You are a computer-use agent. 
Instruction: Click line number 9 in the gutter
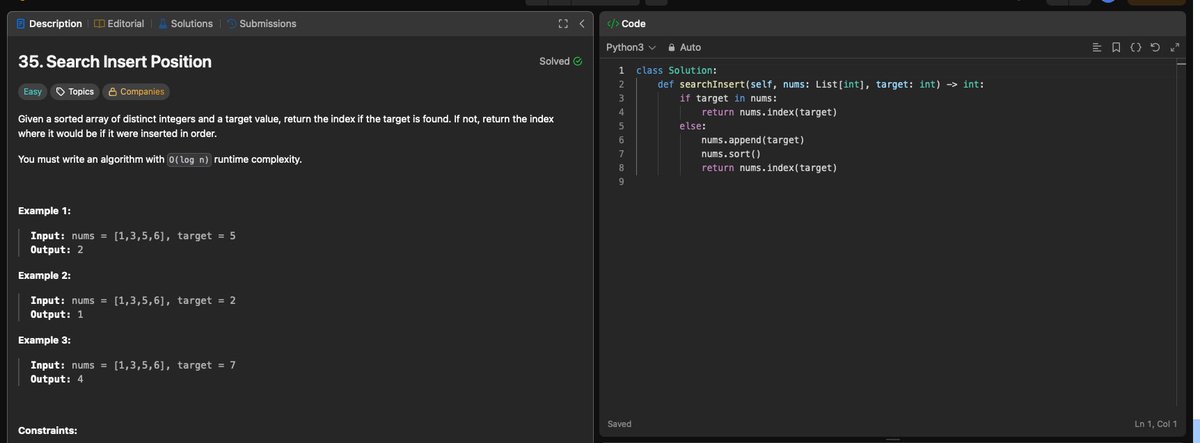[621, 182]
